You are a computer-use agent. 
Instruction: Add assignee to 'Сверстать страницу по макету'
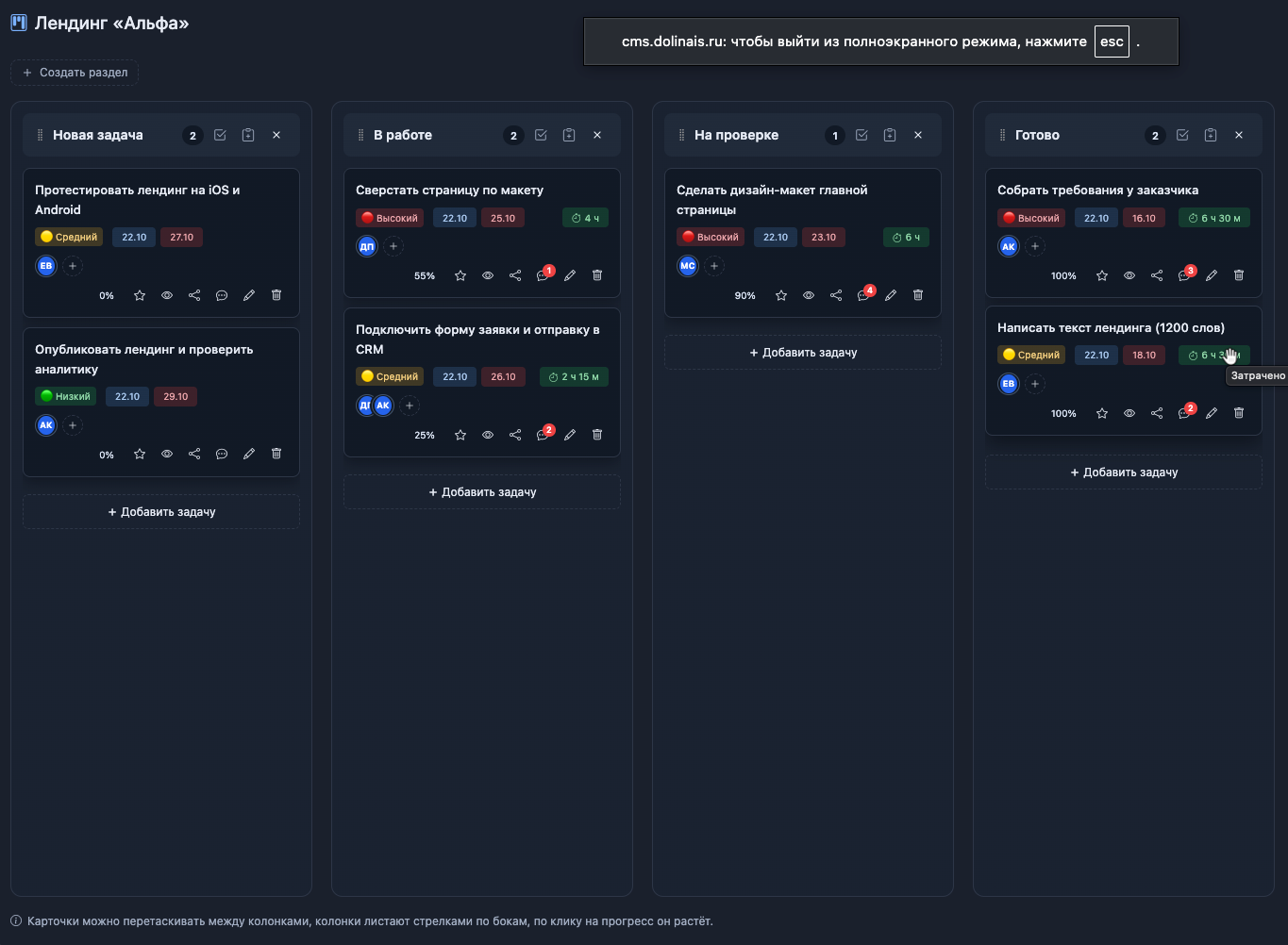click(x=393, y=246)
